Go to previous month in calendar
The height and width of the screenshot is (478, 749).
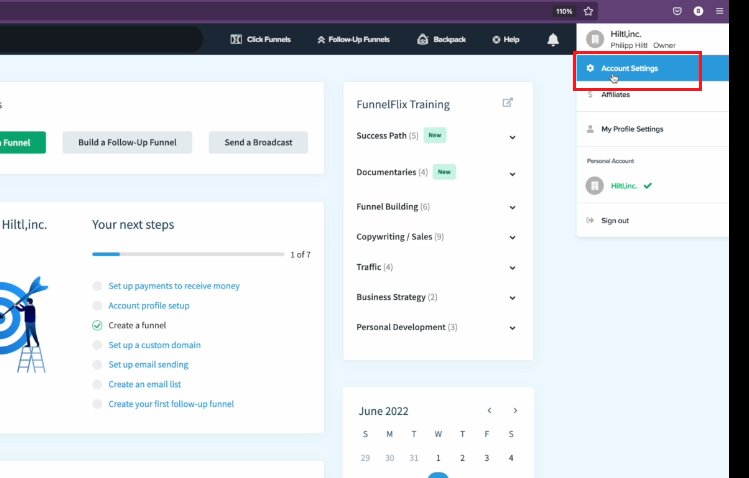(489, 411)
